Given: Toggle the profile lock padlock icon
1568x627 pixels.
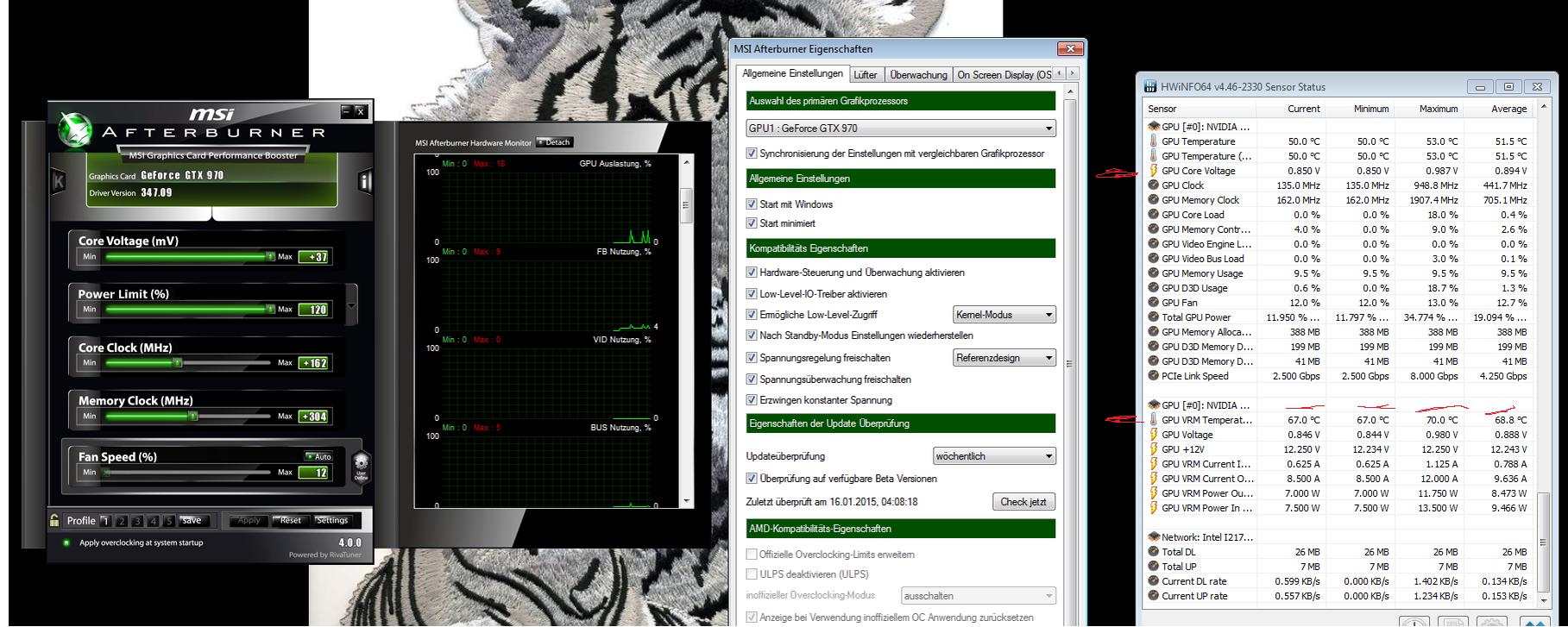Looking at the screenshot, I should [54, 520].
